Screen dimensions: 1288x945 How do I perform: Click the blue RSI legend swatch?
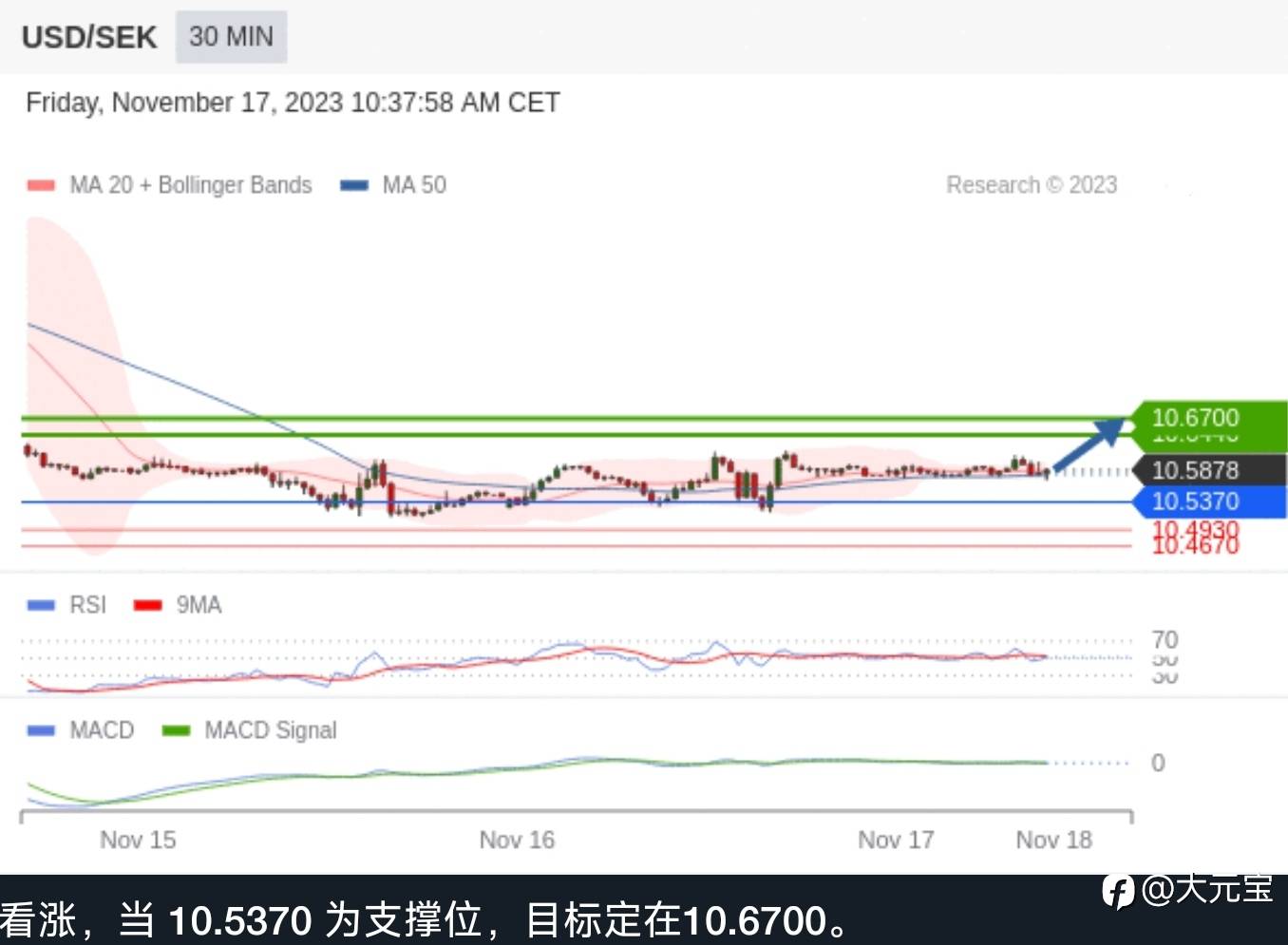(41, 605)
